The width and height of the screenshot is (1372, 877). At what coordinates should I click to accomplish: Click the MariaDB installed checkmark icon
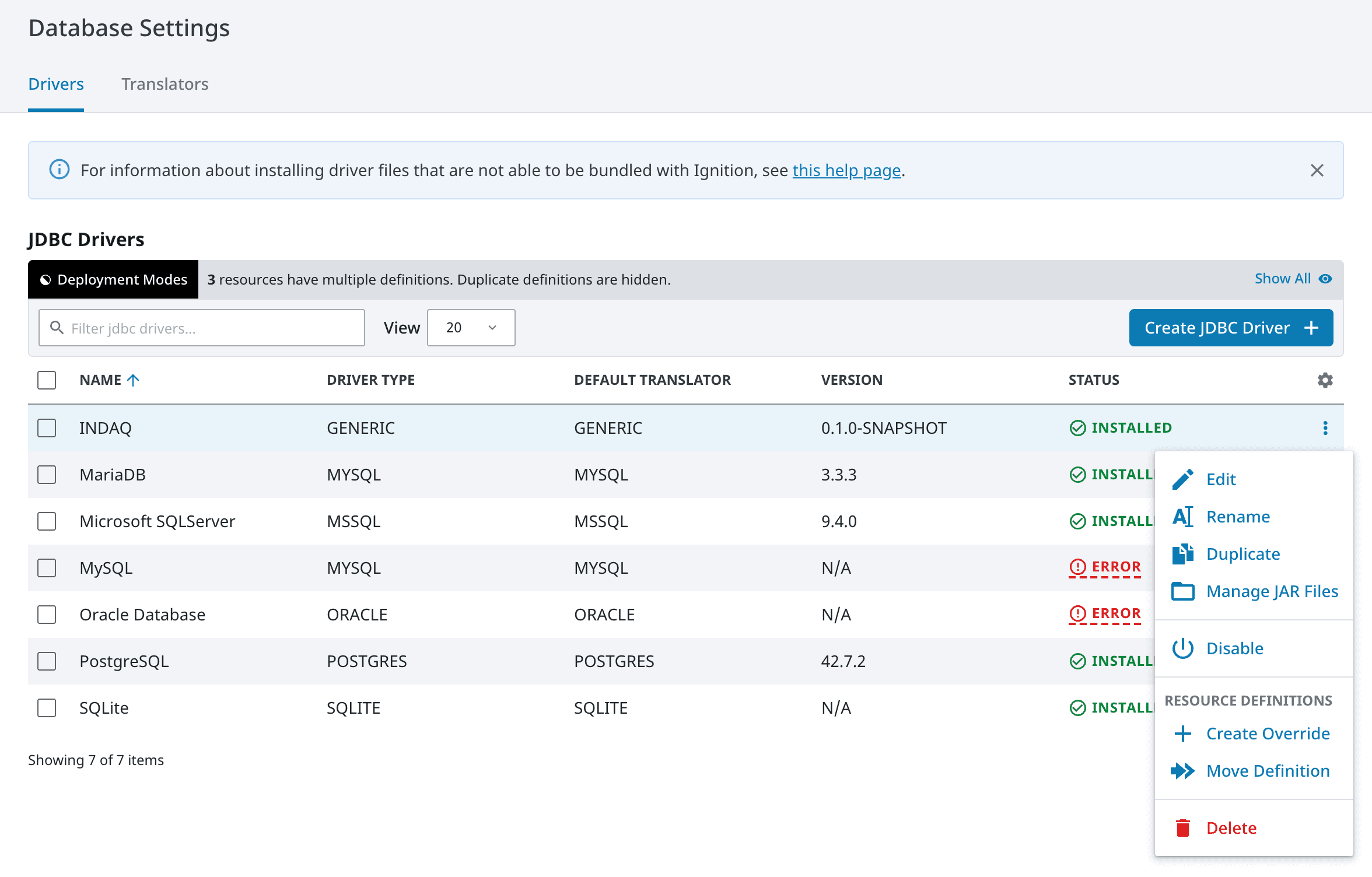pos(1077,475)
